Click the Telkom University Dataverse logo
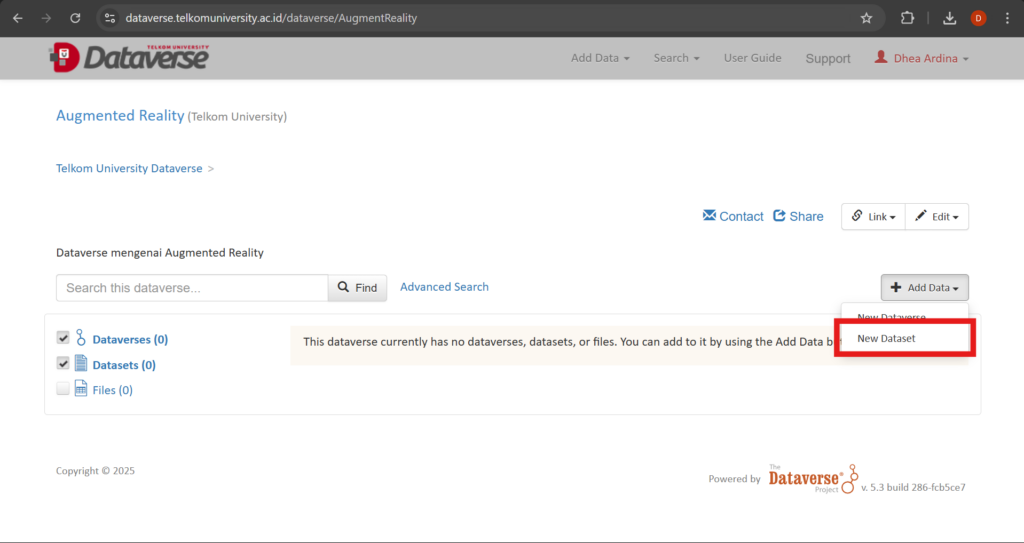The image size is (1024, 543). tap(129, 58)
